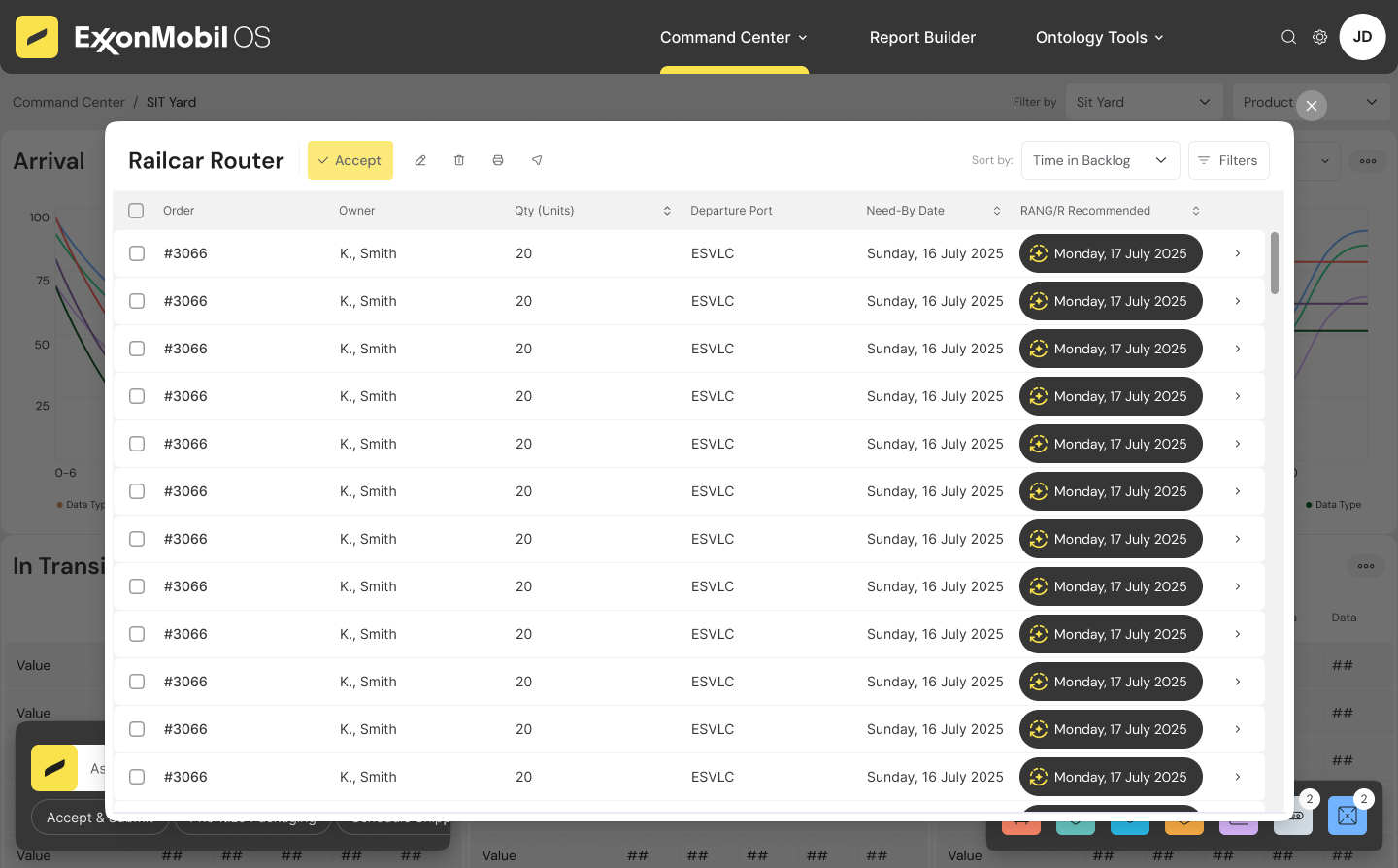Click the Arrival heading in the background
The image size is (1398, 868).
click(49, 161)
